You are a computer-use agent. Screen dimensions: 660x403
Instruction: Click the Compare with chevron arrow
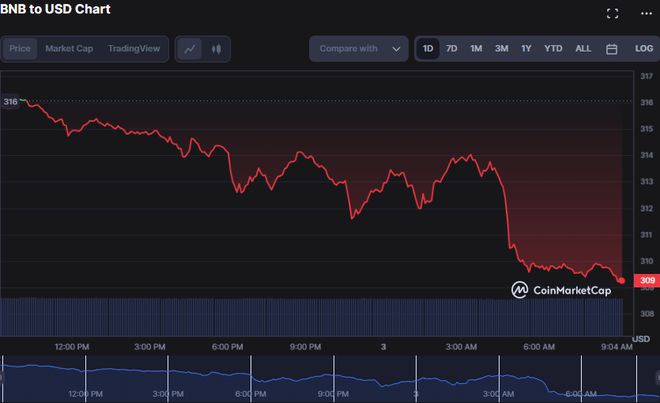click(396, 48)
